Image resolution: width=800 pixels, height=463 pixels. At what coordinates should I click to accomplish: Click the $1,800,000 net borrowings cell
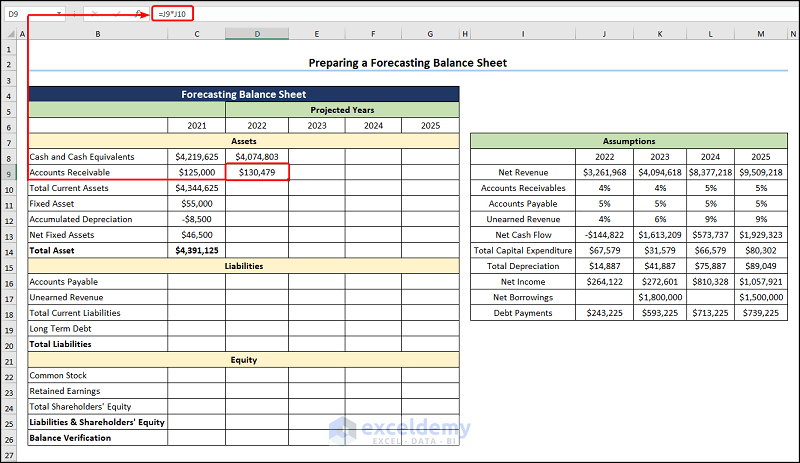tap(660, 297)
